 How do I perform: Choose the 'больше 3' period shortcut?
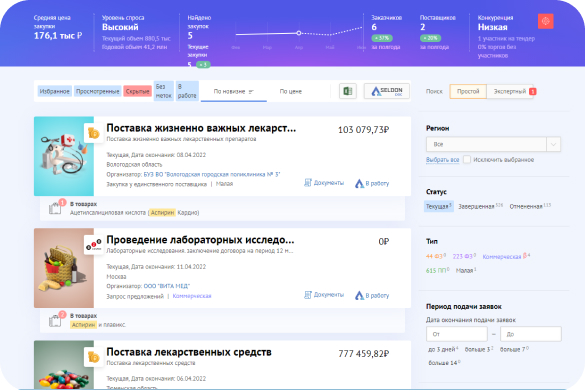coord(479,349)
